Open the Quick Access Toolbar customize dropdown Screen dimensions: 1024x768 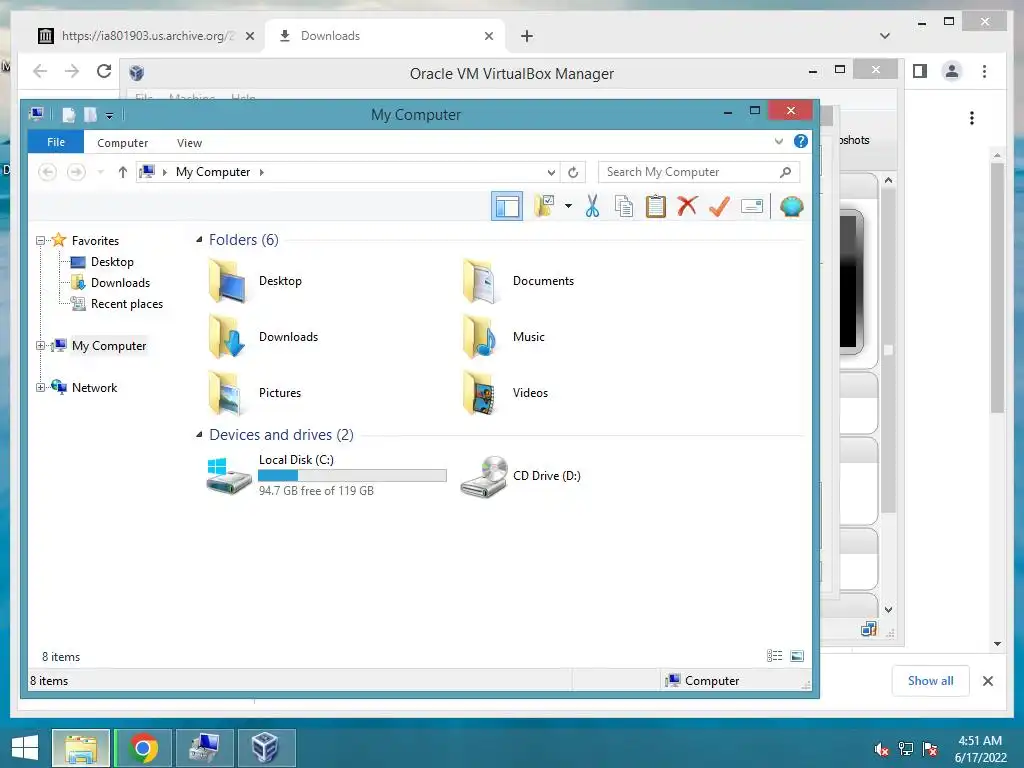coord(110,116)
